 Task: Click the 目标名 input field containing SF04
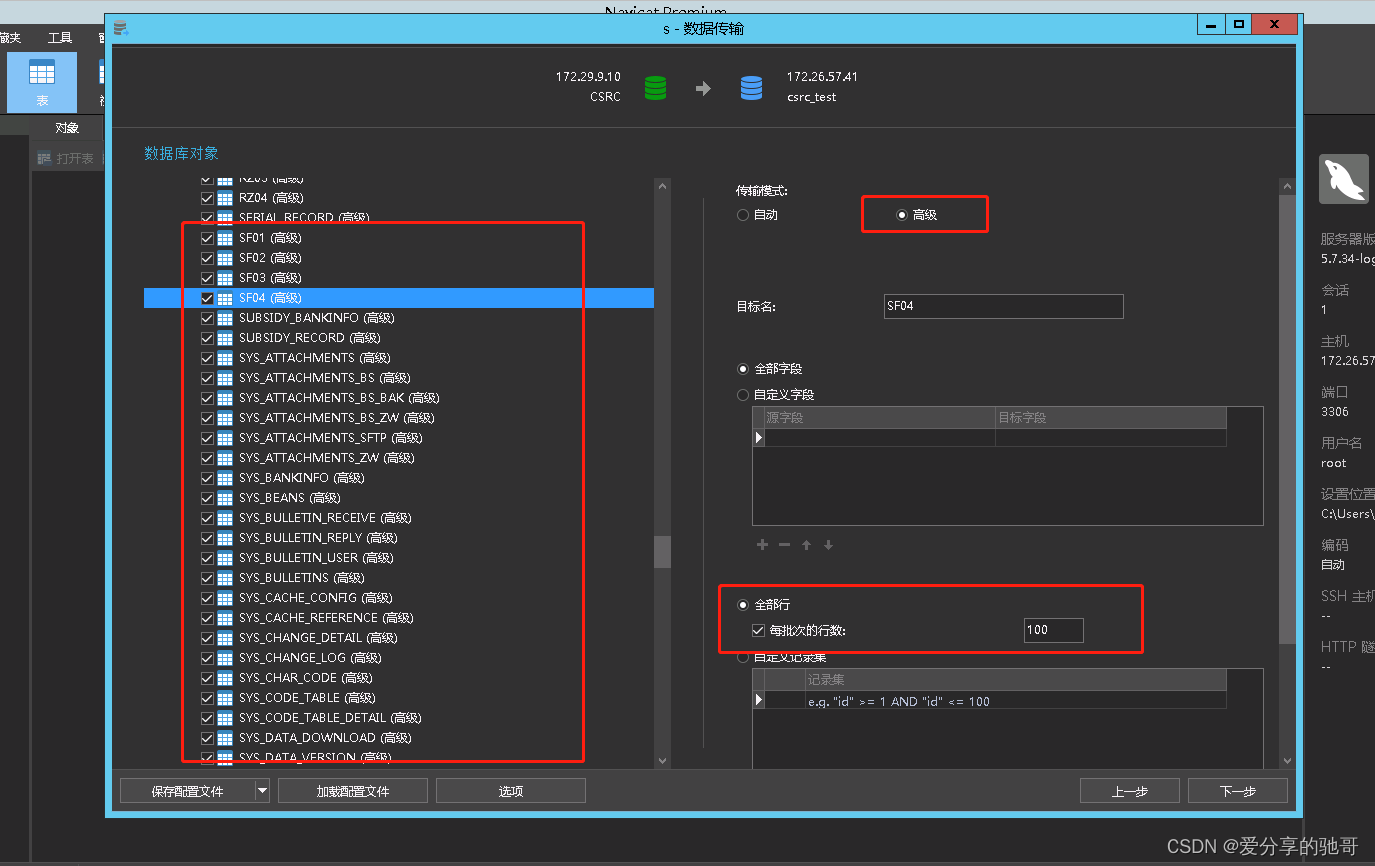click(x=1003, y=306)
